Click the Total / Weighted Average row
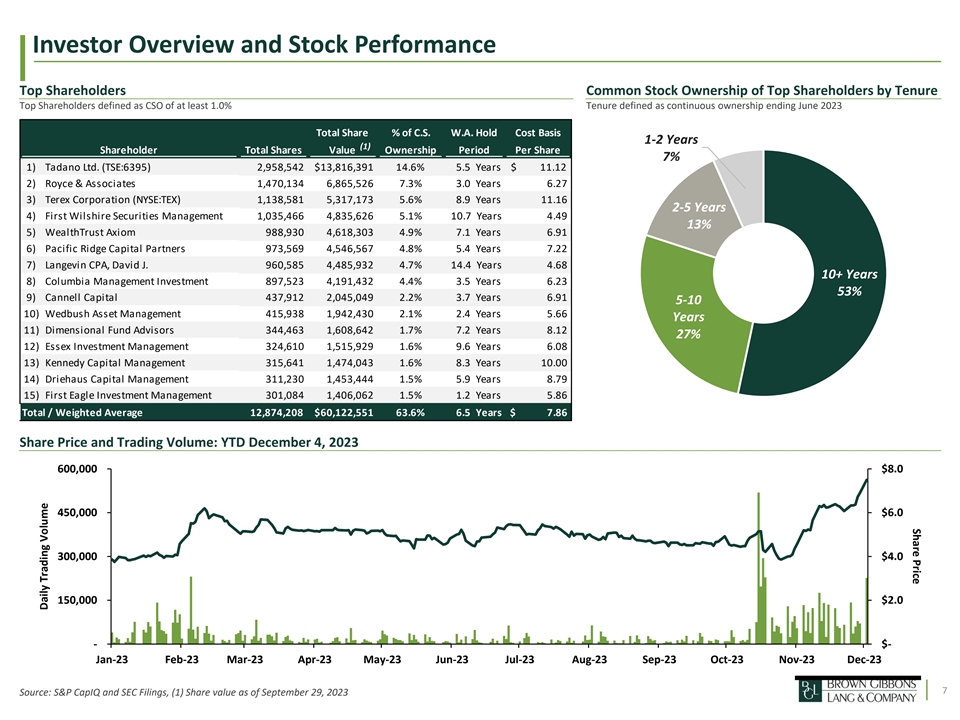The width and height of the screenshot is (960, 720). coord(296,412)
